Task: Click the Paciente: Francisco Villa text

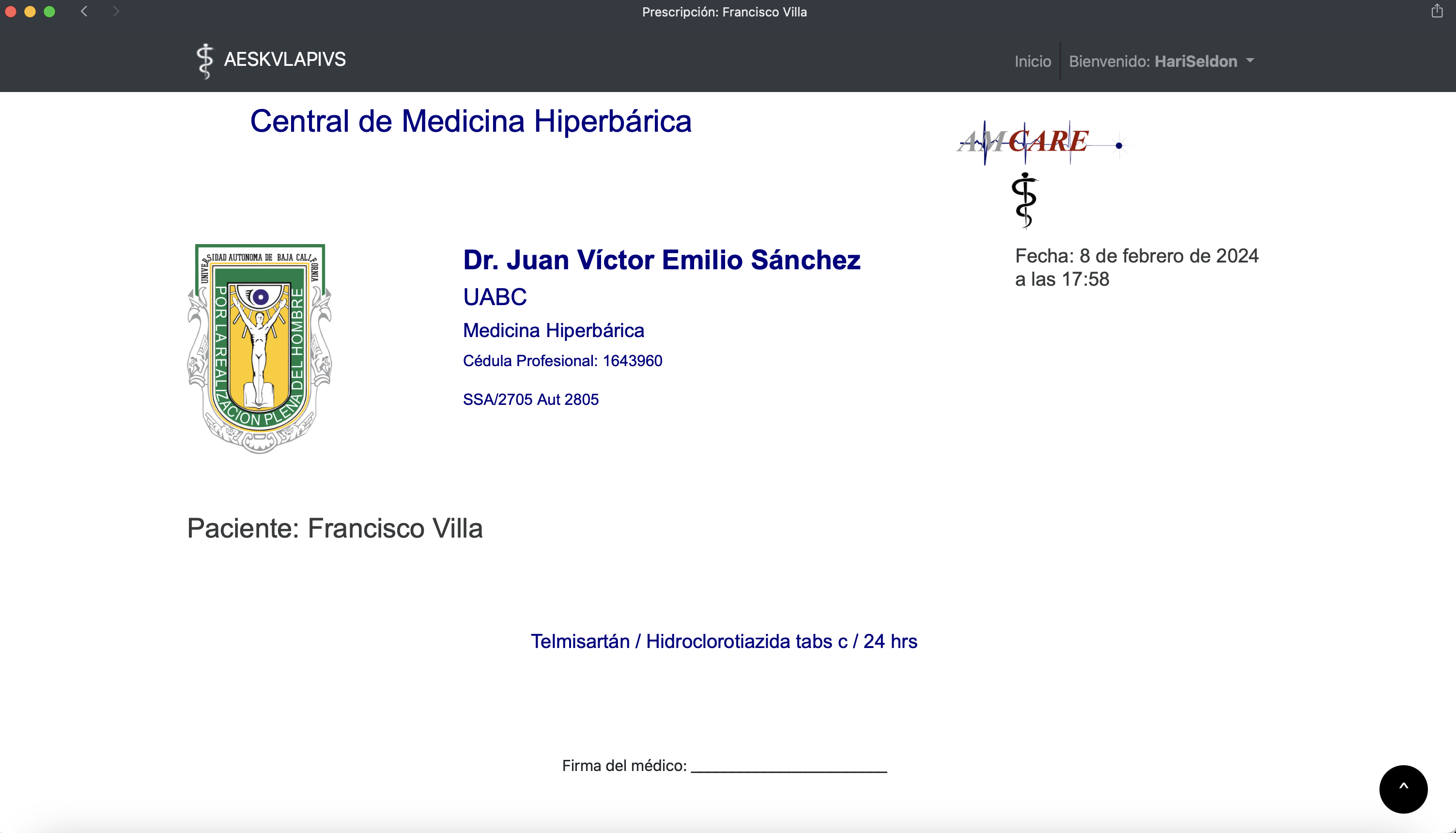Action: pyautogui.click(x=335, y=528)
